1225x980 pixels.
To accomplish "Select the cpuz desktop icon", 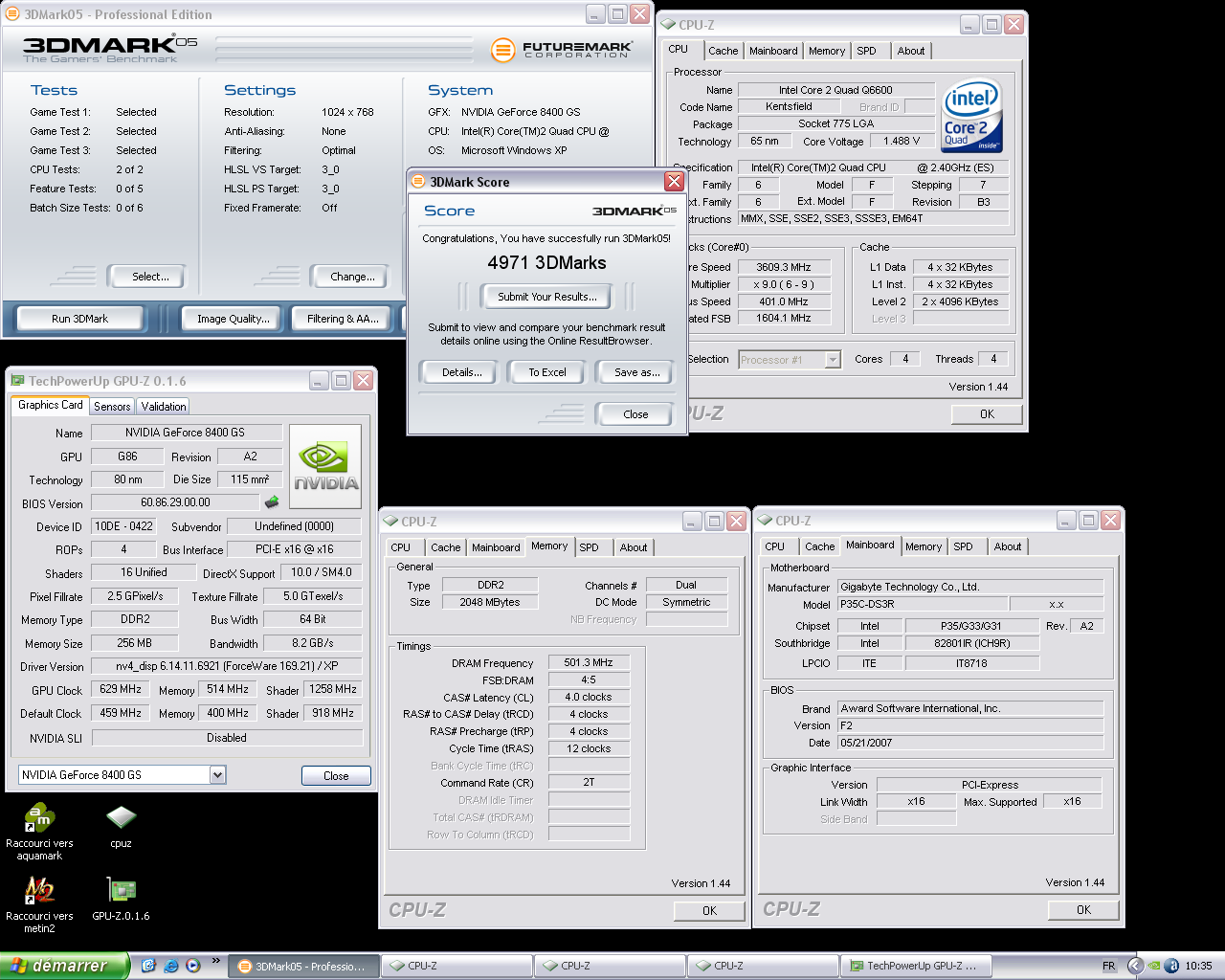I will point(121,826).
